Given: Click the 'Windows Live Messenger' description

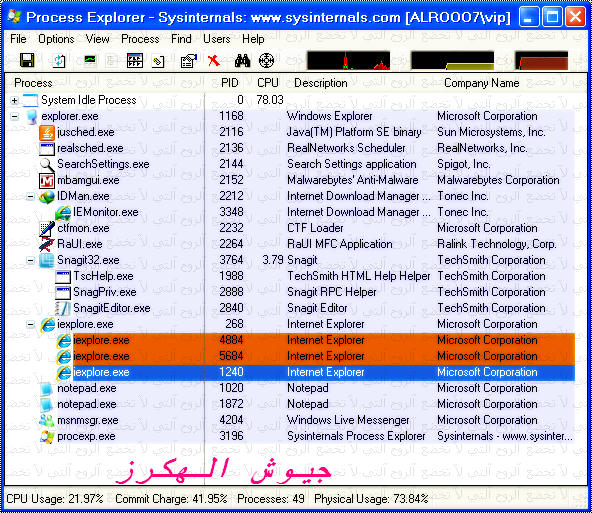Looking at the screenshot, I should 348,420.
